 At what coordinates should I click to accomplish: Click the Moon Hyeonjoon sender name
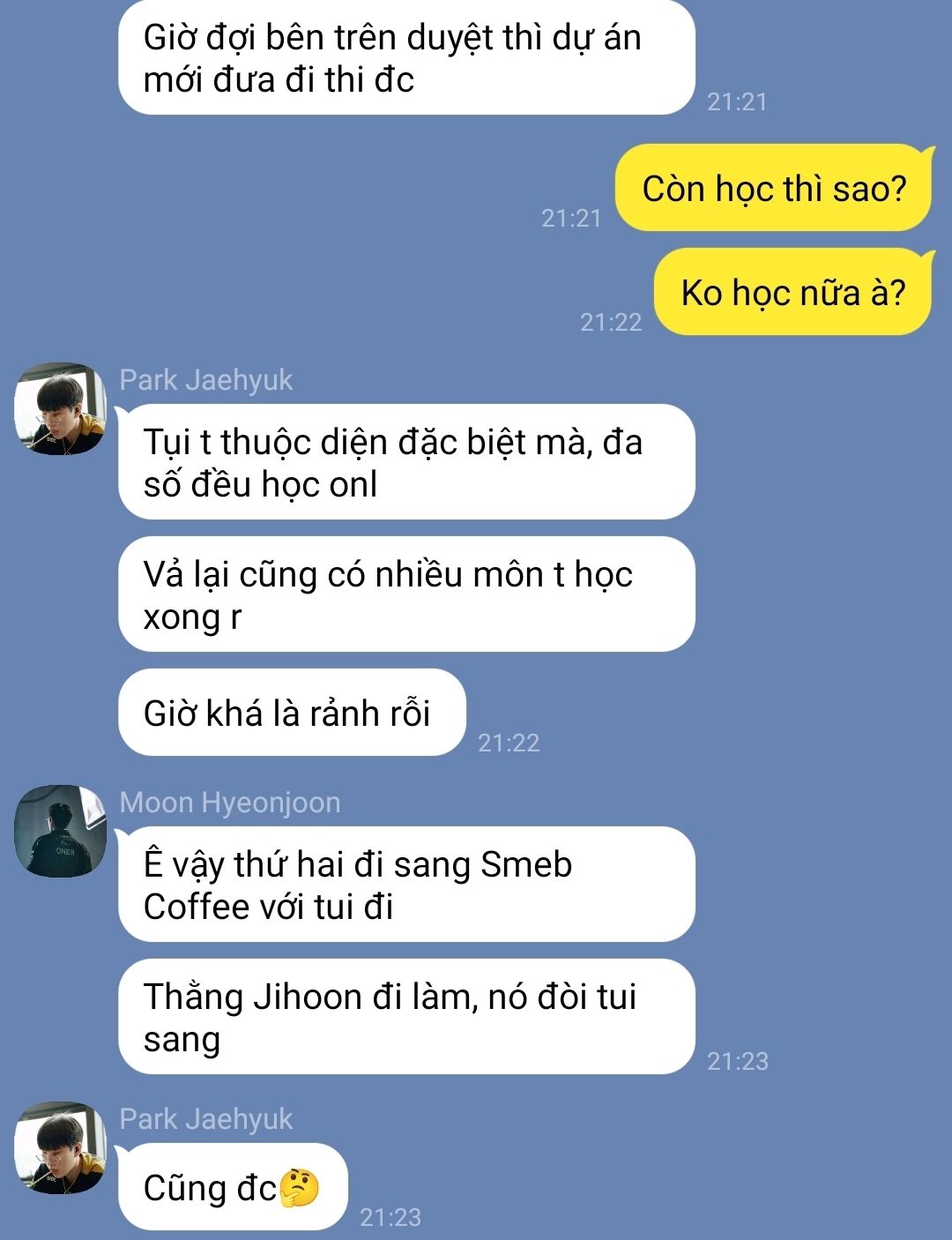229,803
